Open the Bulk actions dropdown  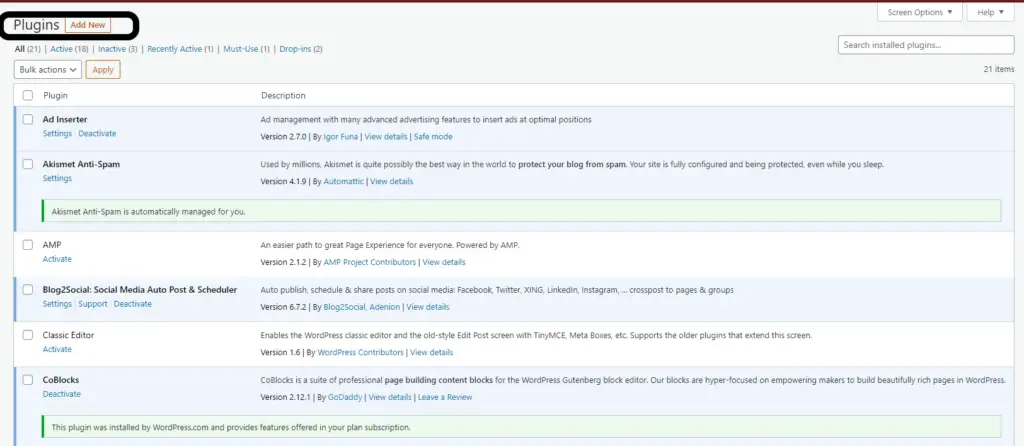point(48,70)
